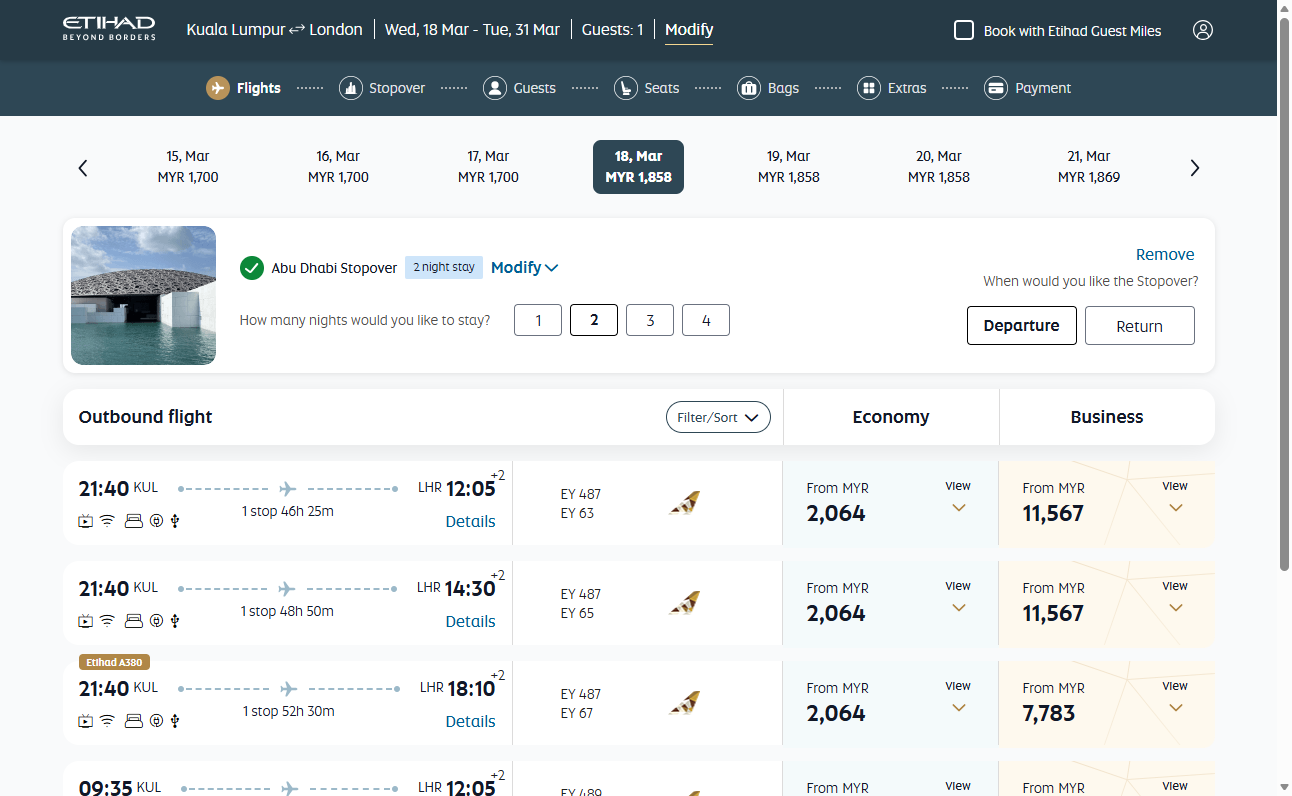Open the account profile icon

[1203, 30]
